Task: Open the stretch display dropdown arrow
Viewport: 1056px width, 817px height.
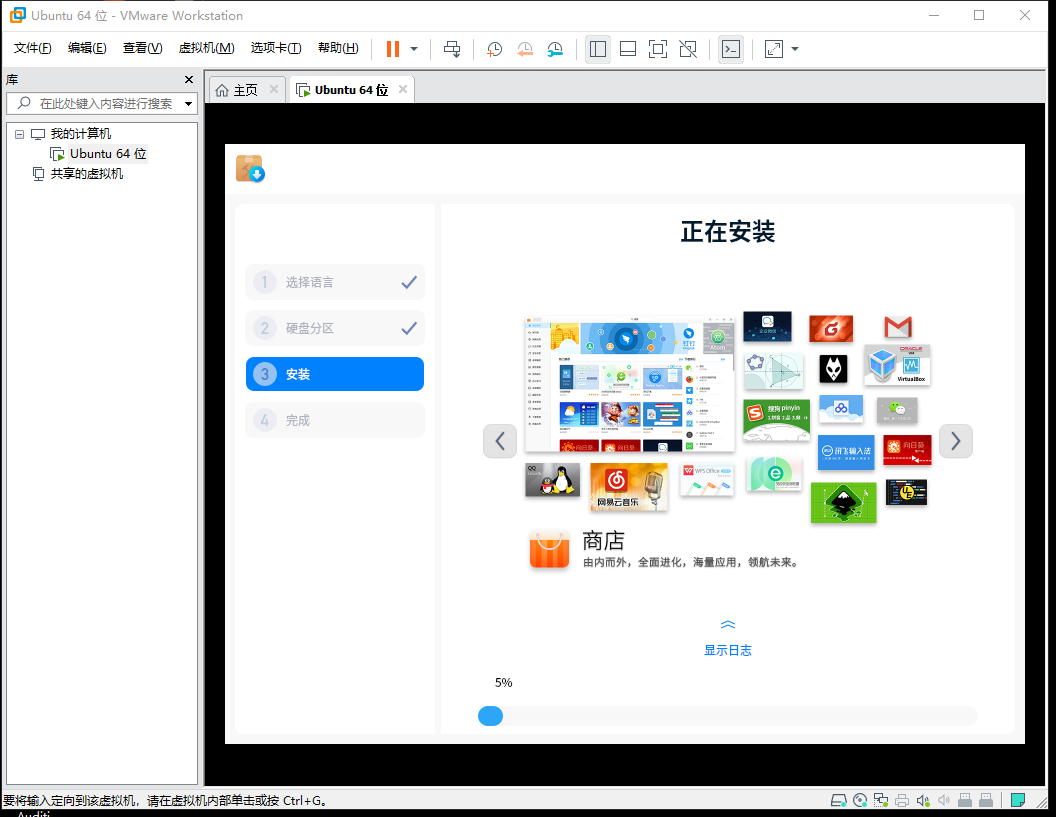Action: pos(795,48)
